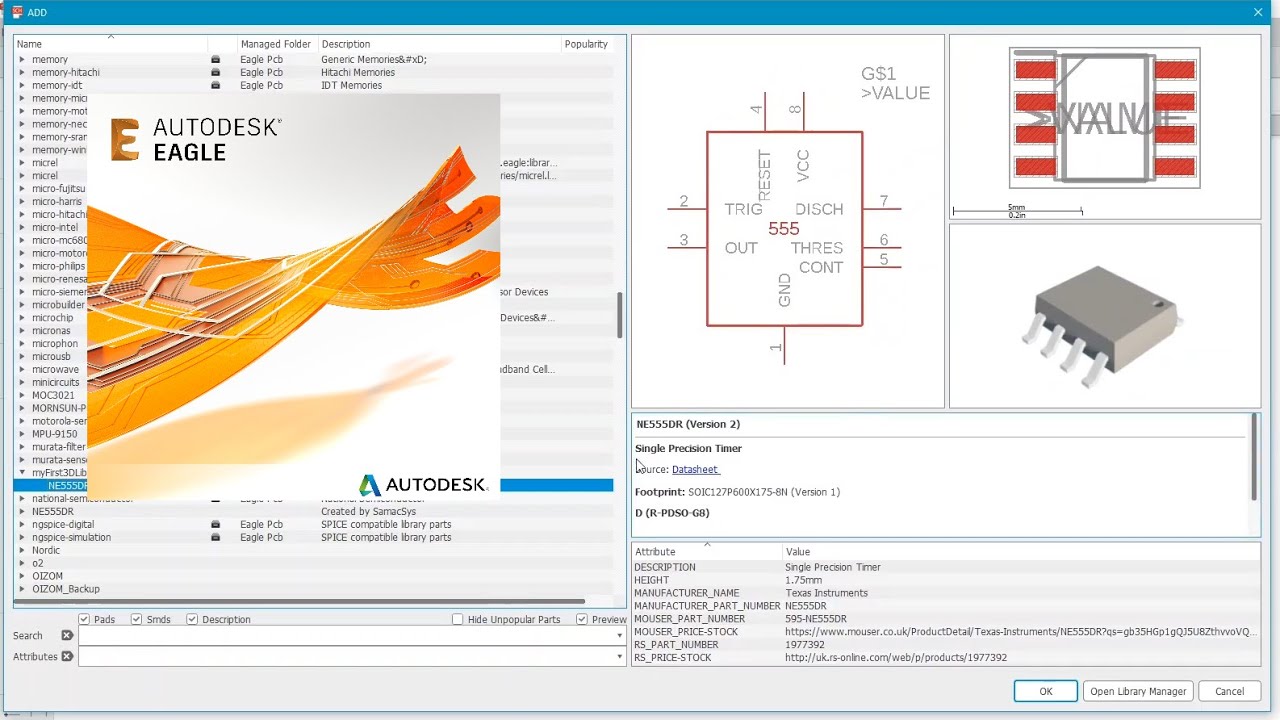Cancel the ADD dialog

tap(1229, 691)
